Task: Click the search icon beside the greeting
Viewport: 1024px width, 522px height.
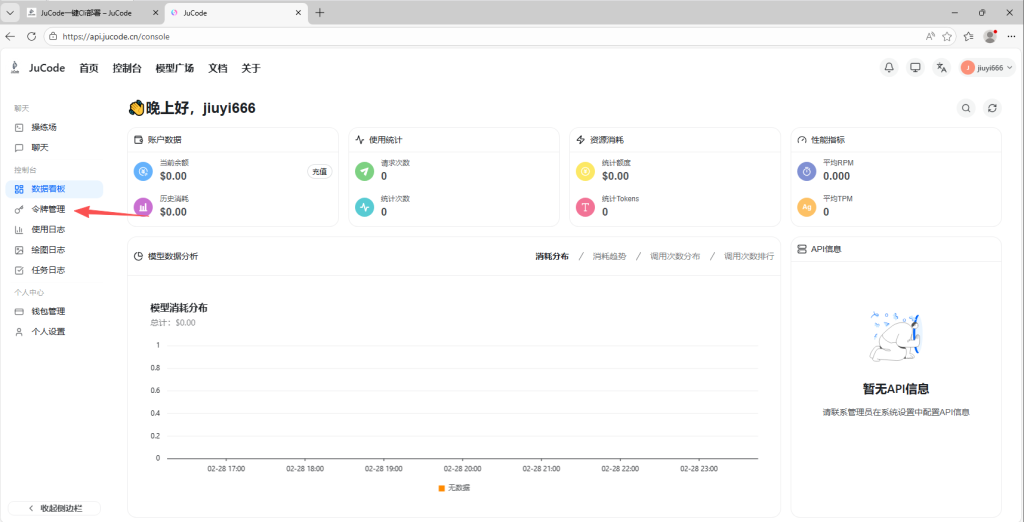Action: pos(966,108)
